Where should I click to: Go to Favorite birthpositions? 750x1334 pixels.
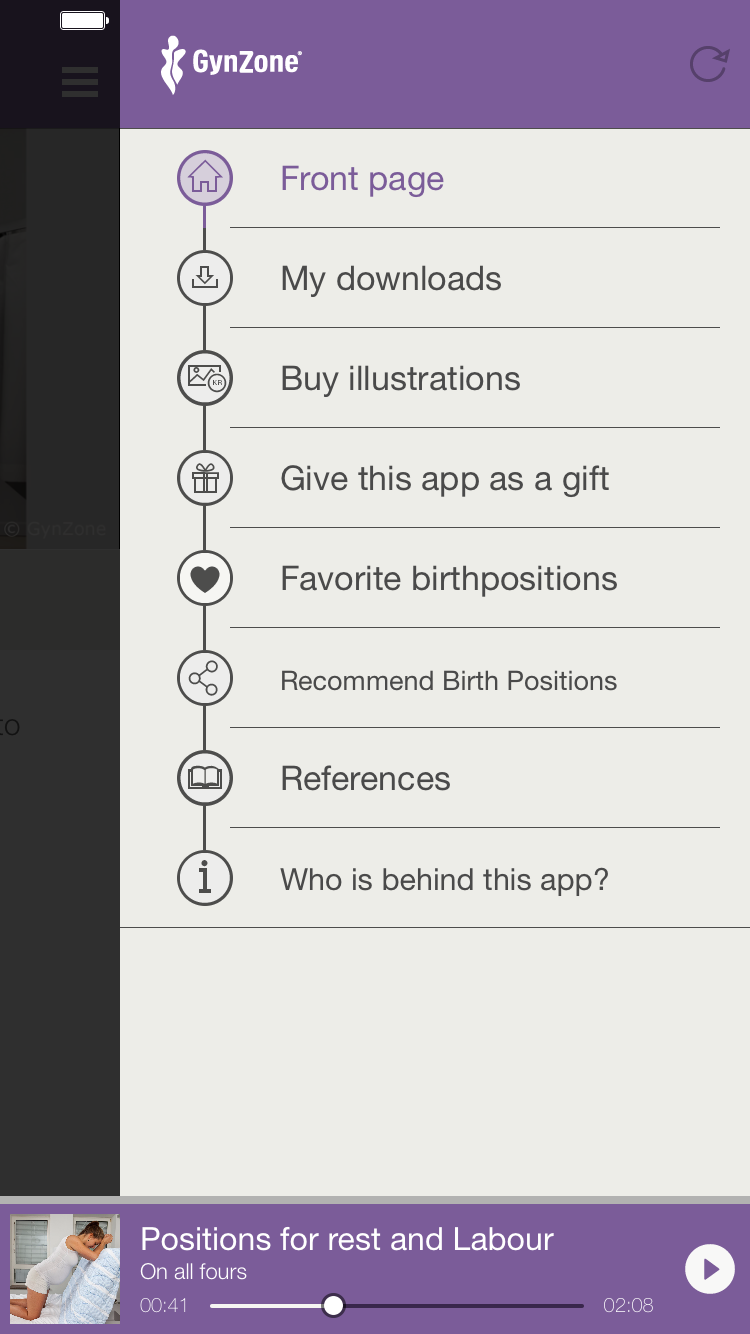[x=449, y=579]
